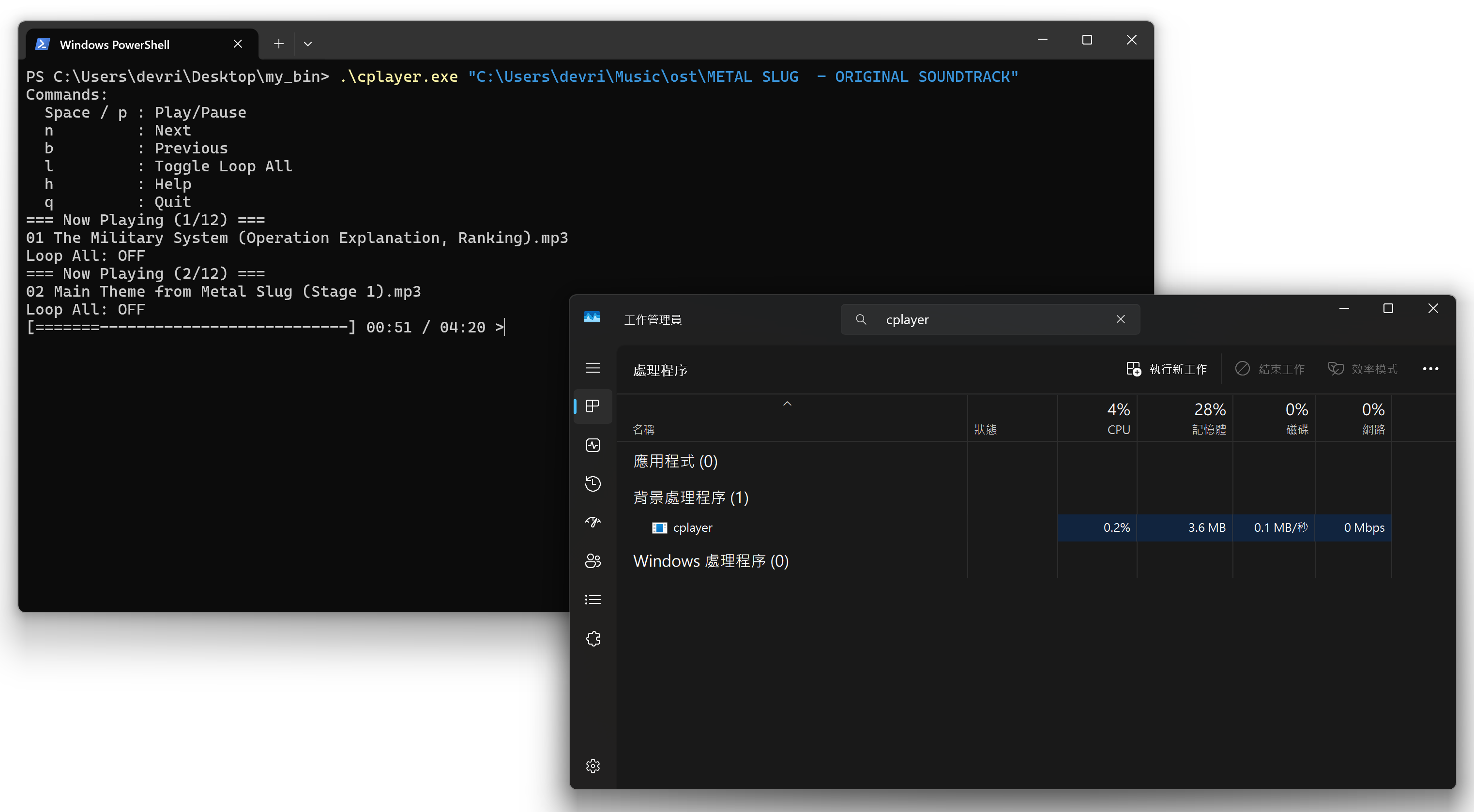Open App history from sidebar
Screen dimensions: 1474x812
(593, 484)
